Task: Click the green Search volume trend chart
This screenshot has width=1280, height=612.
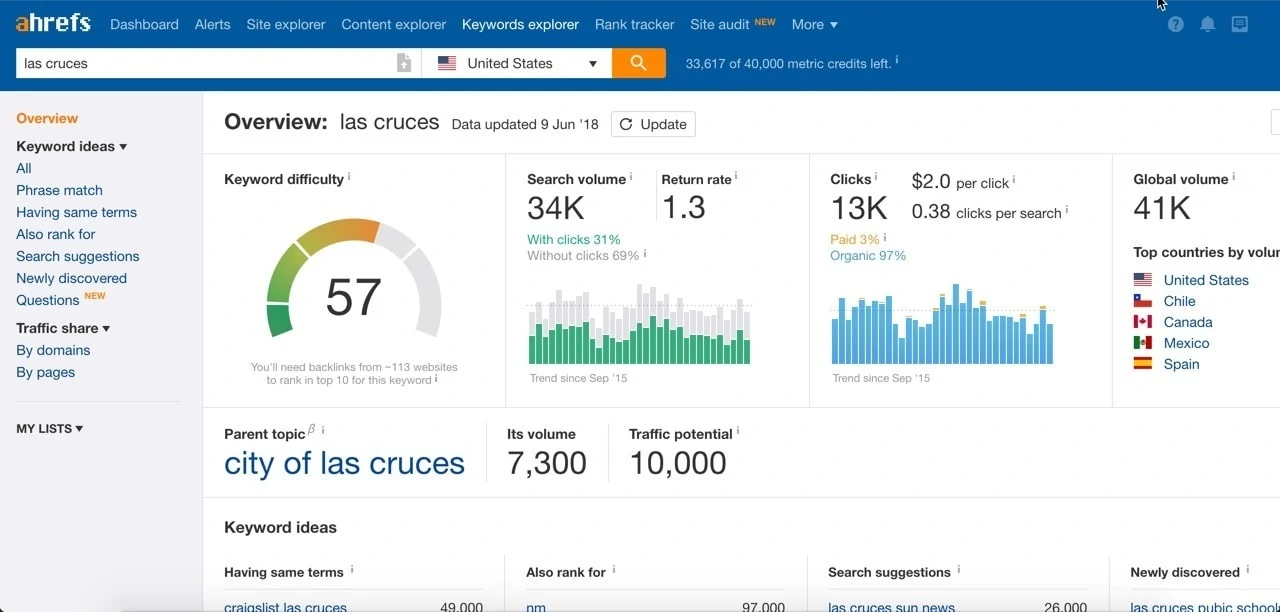Action: tap(639, 324)
